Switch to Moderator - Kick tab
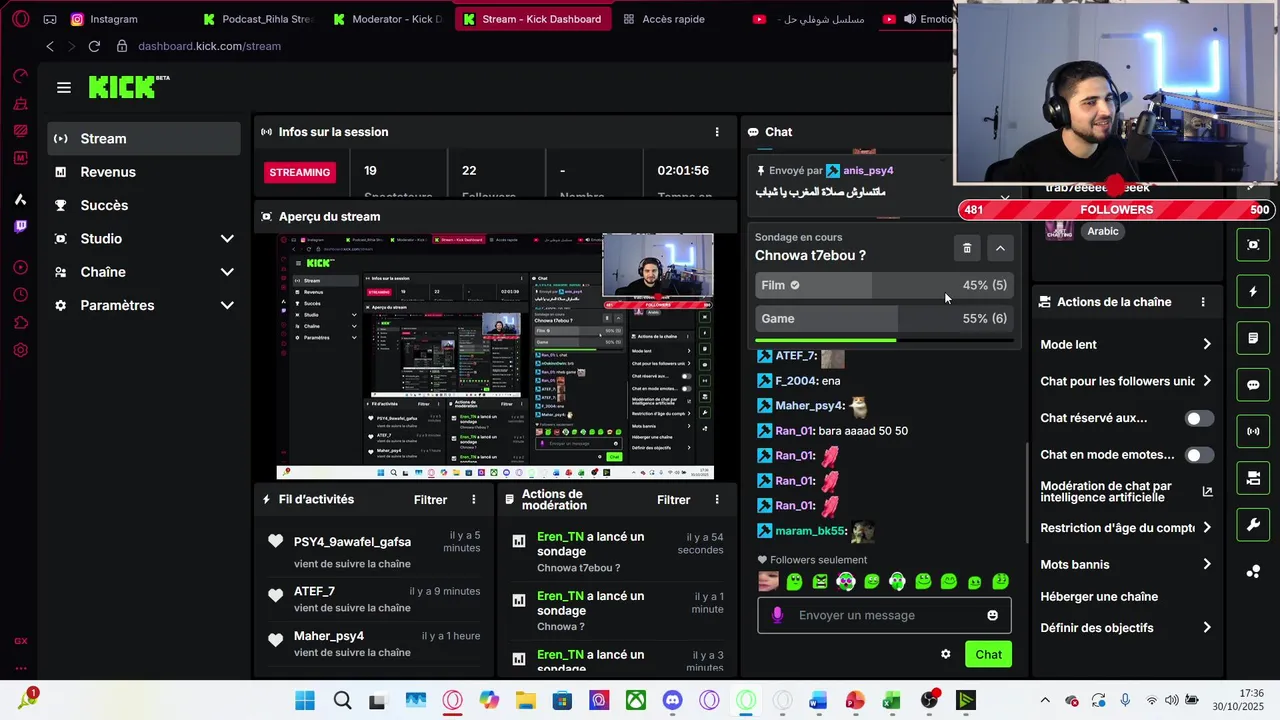This screenshot has width=1280, height=720. click(x=389, y=19)
